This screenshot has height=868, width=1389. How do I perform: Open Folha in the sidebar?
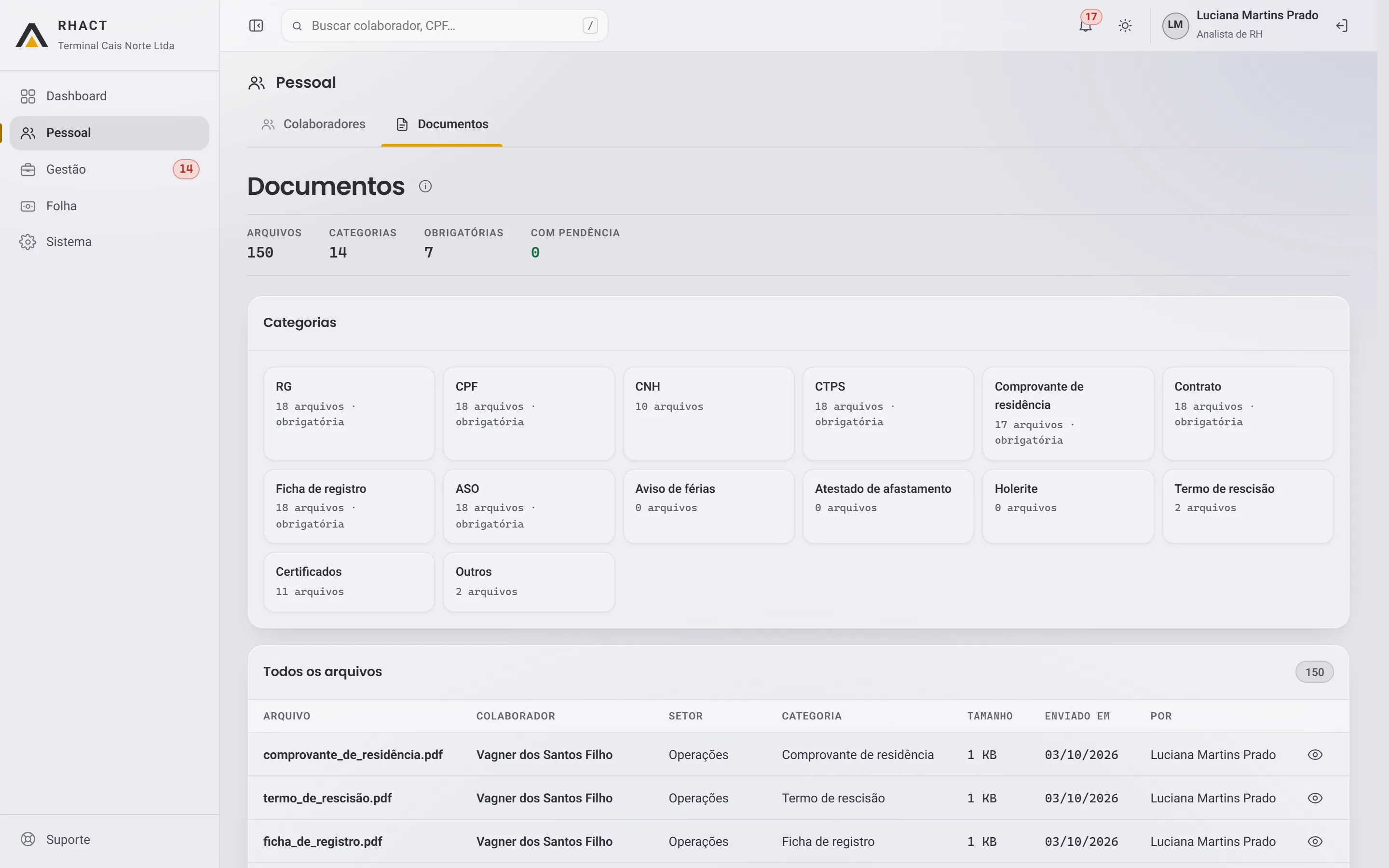pos(109,205)
